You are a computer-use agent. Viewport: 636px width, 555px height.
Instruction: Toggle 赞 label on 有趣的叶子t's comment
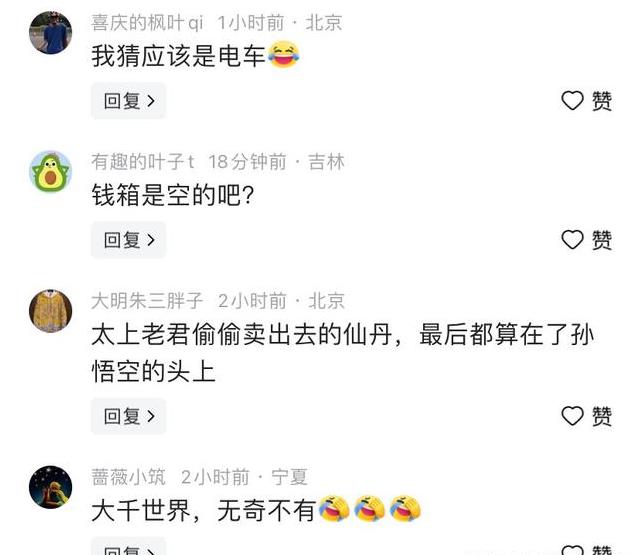(x=602, y=240)
